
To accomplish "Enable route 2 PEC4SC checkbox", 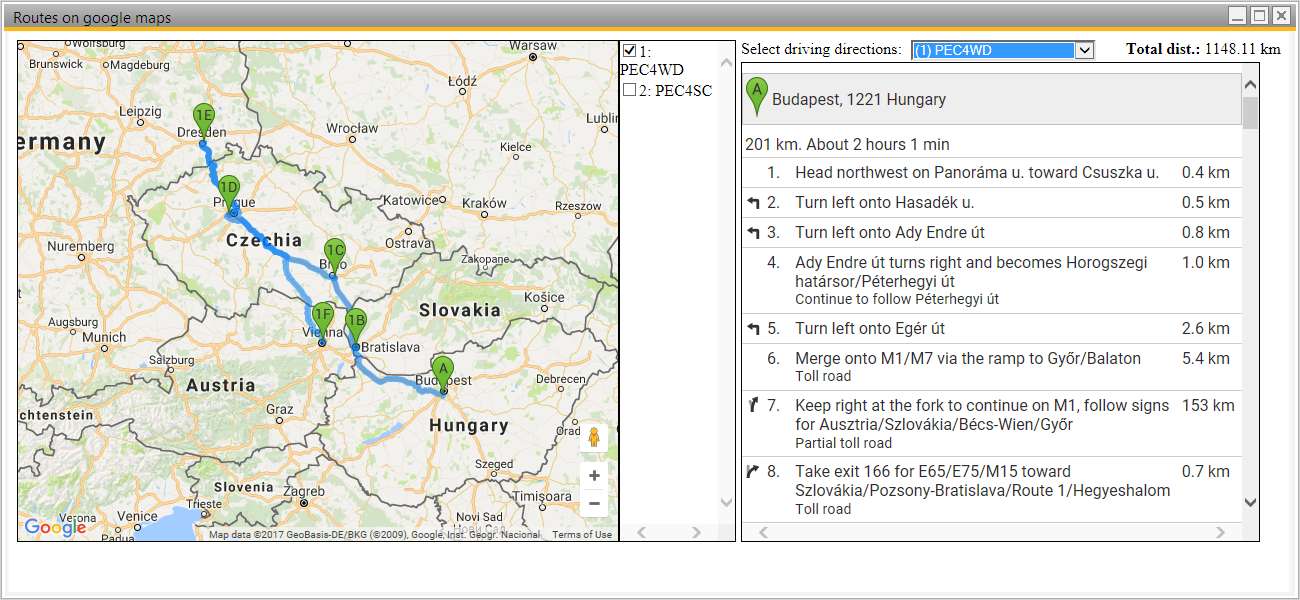I will tap(629, 90).
